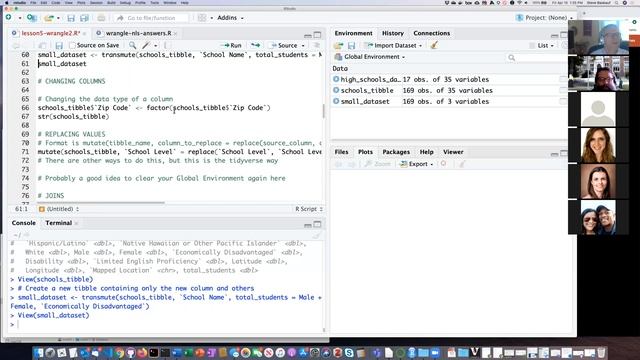Toggle the Source on Save checkbox
Screen dimensions: 640x360
pos(73,45)
